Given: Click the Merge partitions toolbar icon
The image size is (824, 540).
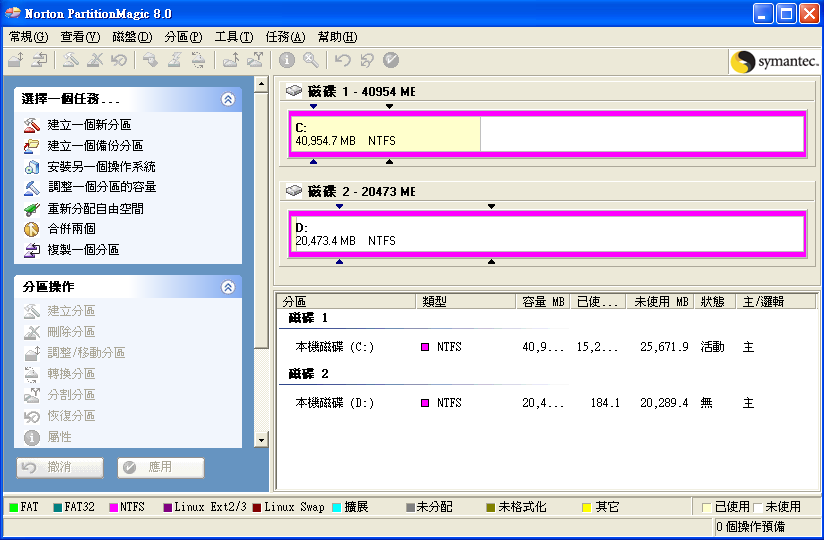Looking at the screenshot, I should click(x=231, y=60).
